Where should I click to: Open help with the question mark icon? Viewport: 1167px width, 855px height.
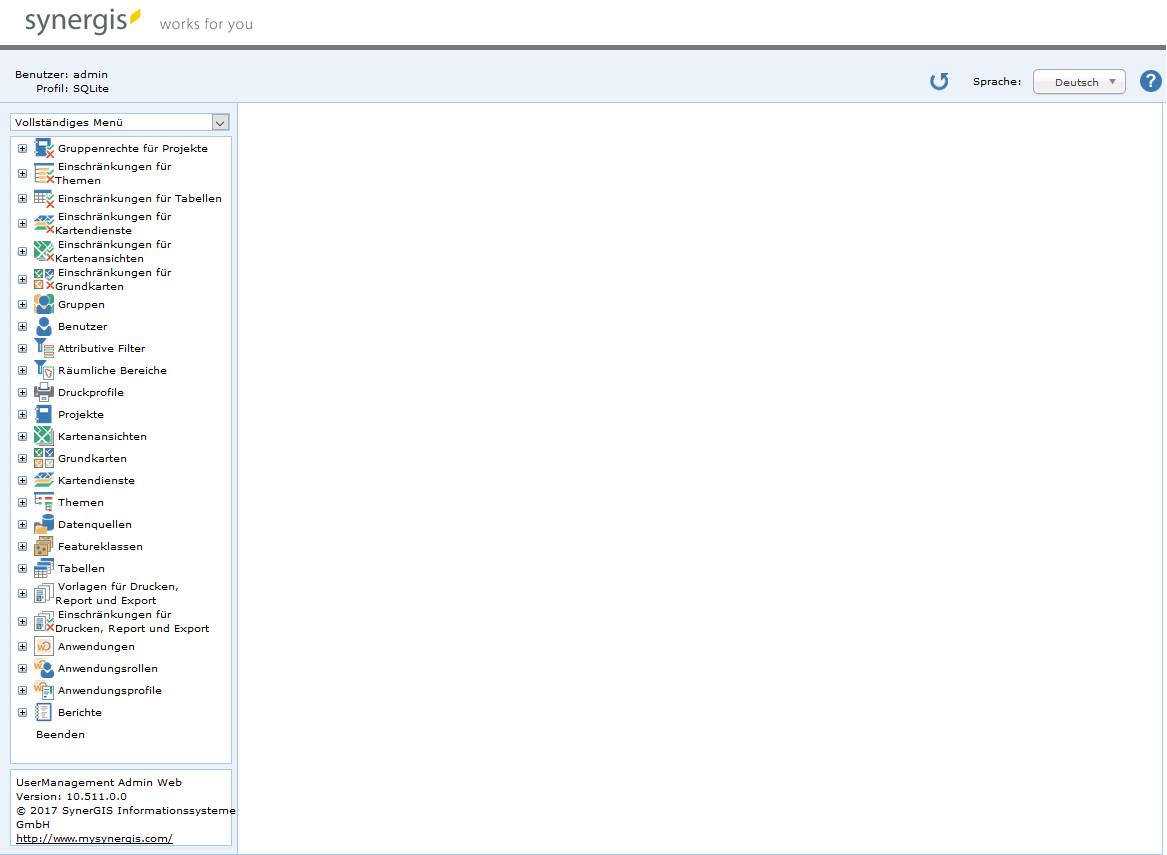(1151, 82)
